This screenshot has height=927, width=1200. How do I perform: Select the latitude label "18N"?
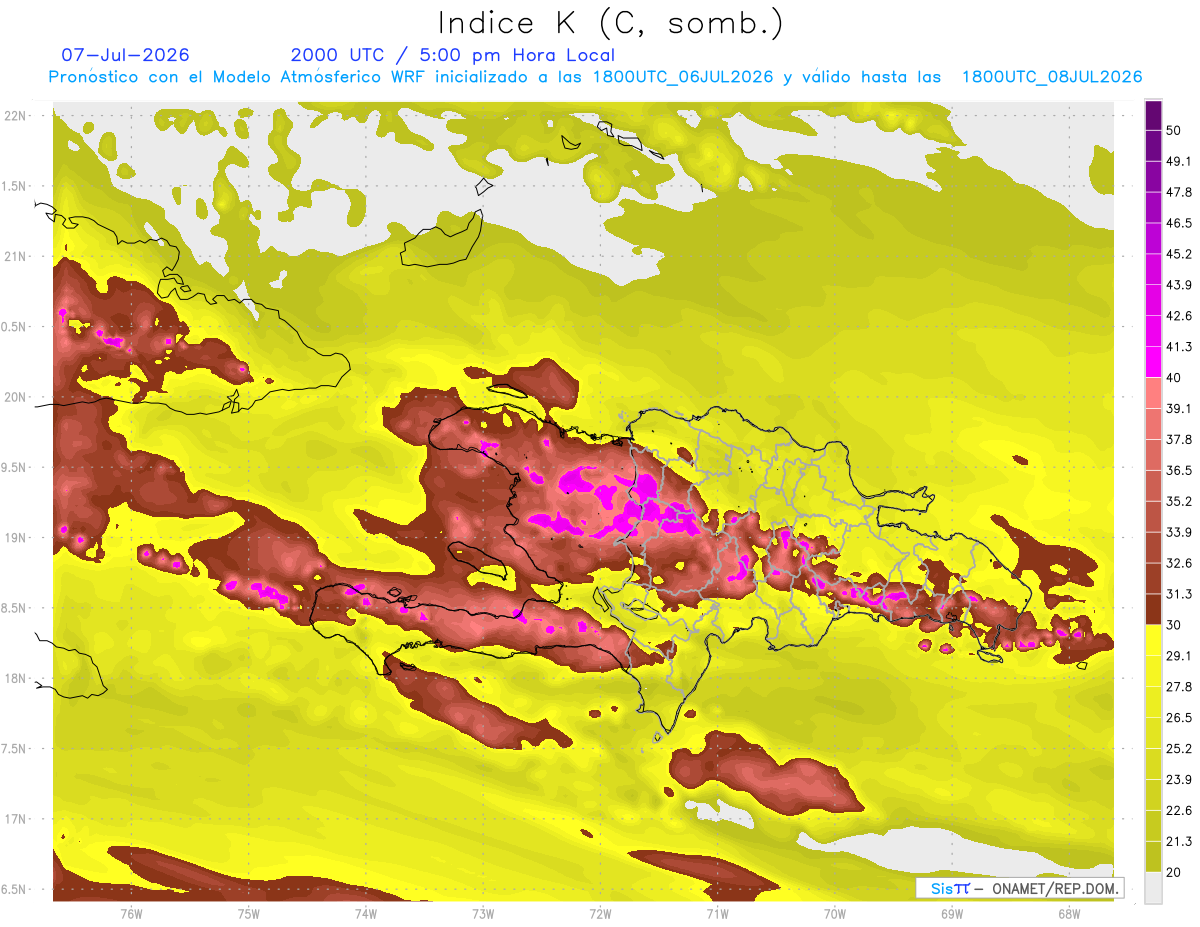click(x=14, y=678)
